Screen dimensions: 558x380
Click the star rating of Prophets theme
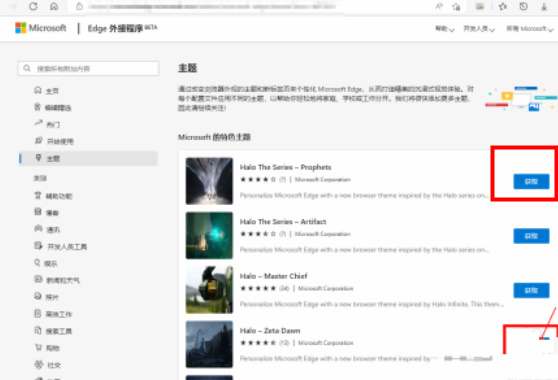coord(258,180)
